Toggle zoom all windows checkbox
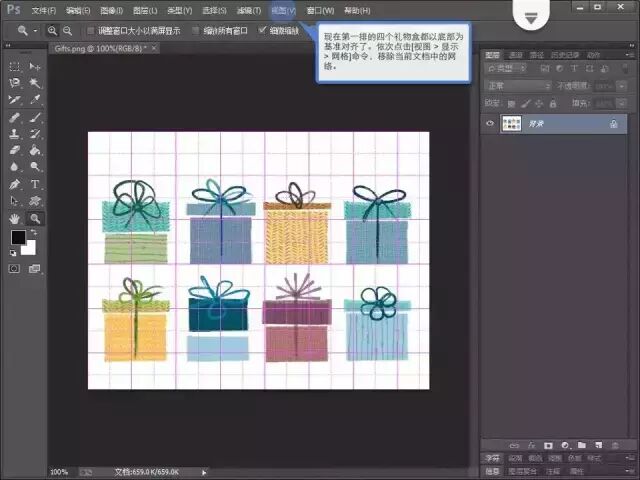The height and width of the screenshot is (480, 640). point(196,31)
